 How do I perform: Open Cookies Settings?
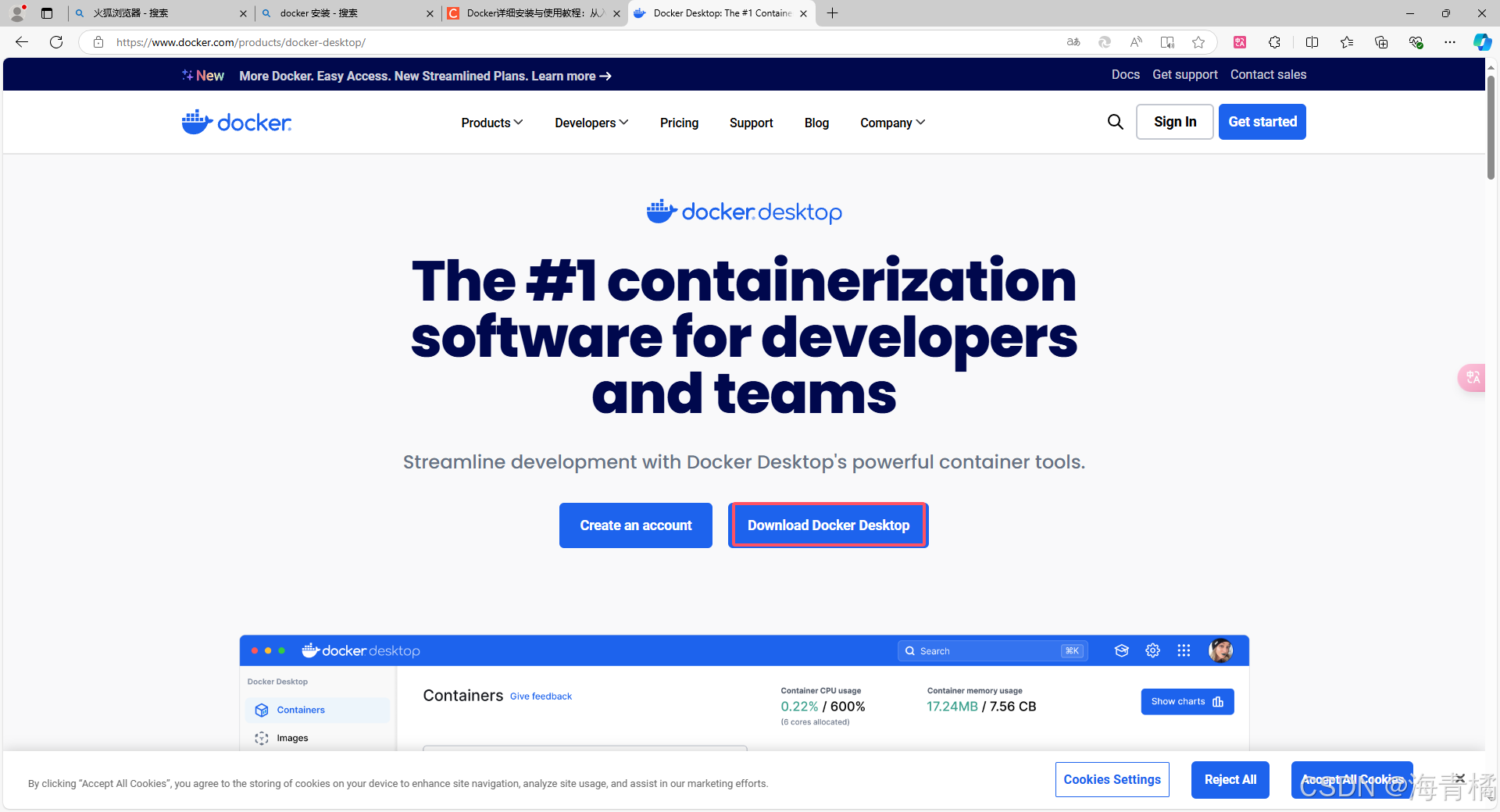(x=1112, y=779)
